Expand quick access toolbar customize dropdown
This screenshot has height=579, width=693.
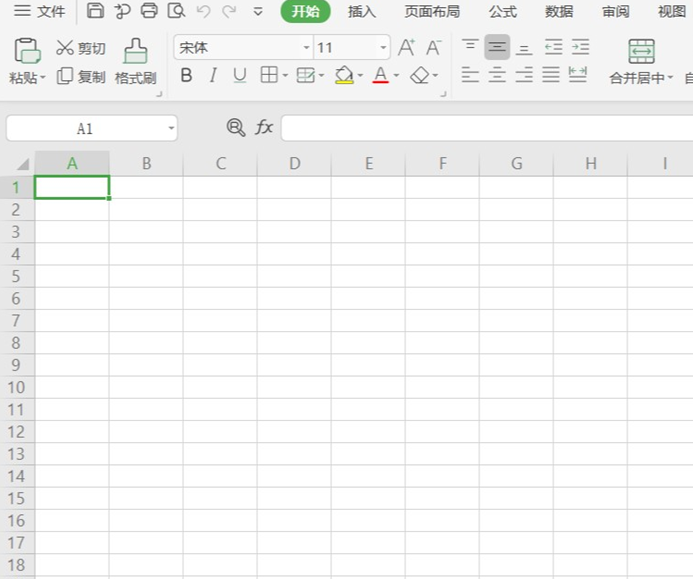point(258,12)
